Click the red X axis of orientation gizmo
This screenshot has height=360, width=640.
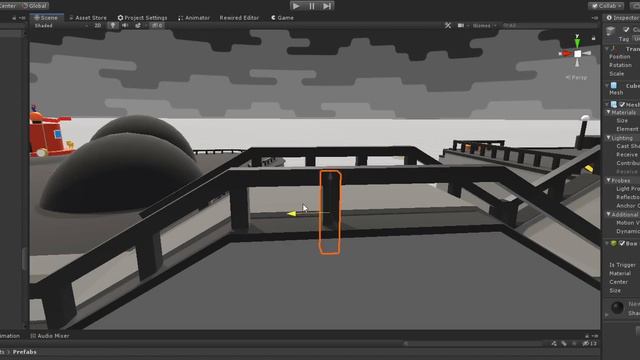point(565,53)
